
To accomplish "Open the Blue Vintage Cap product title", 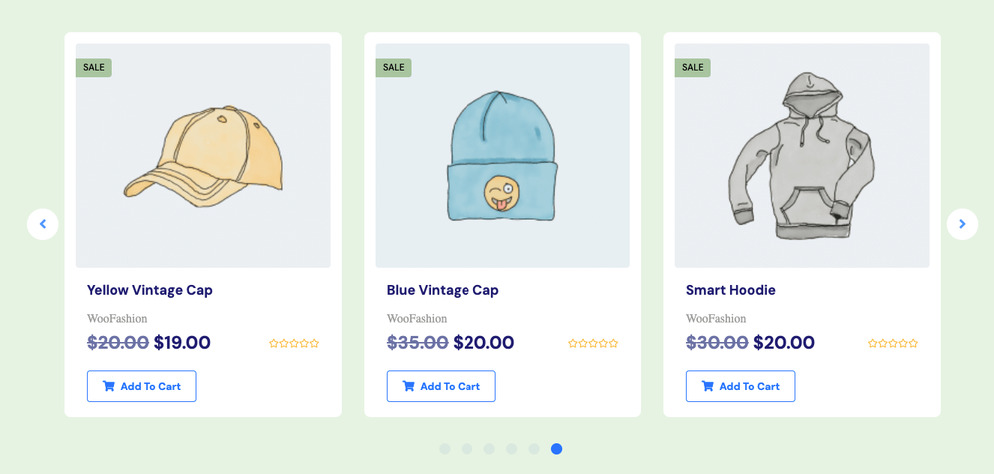I will (442, 290).
